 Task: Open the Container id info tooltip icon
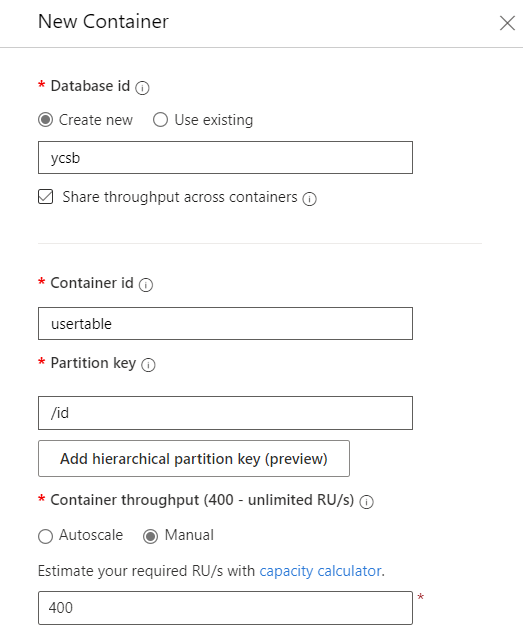coord(146,284)
